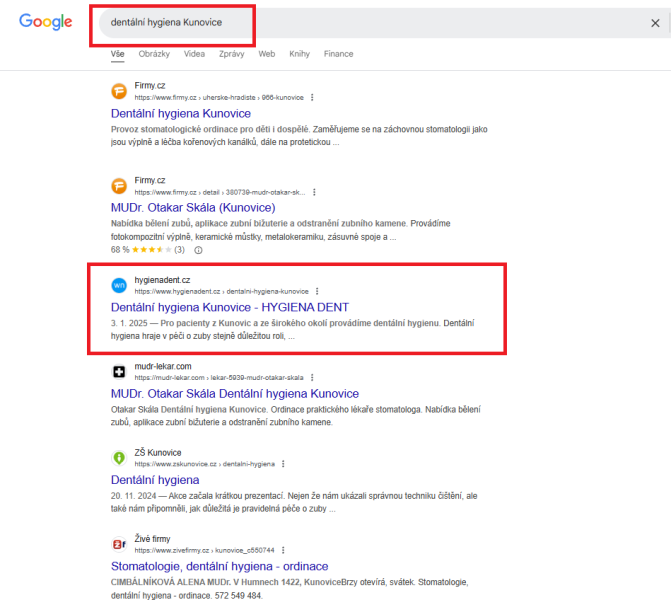
Task: Open the Dentální hygiena Kunovice Firmy.cz link
Action: point(181,113)
